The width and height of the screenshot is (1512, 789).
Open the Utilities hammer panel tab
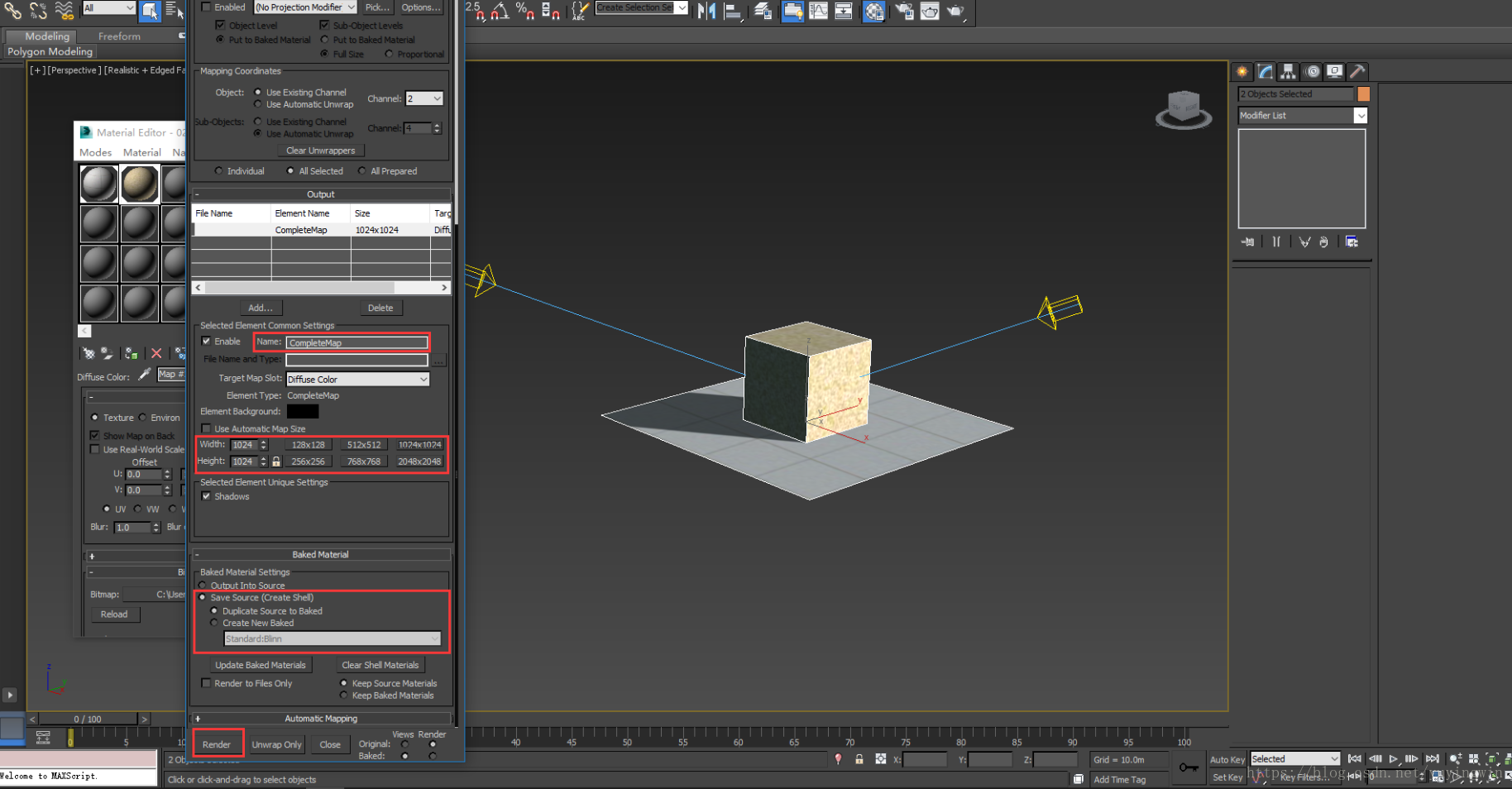(1356, 71)
